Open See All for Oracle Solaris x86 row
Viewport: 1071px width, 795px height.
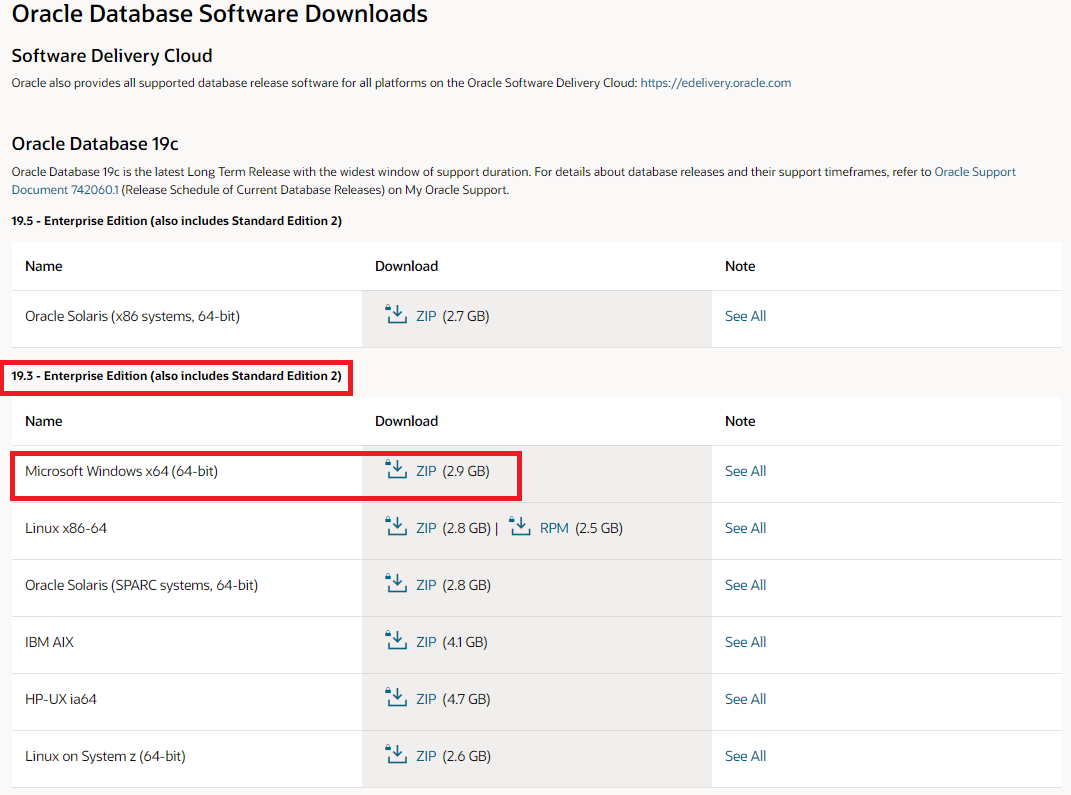click(745, 316)
